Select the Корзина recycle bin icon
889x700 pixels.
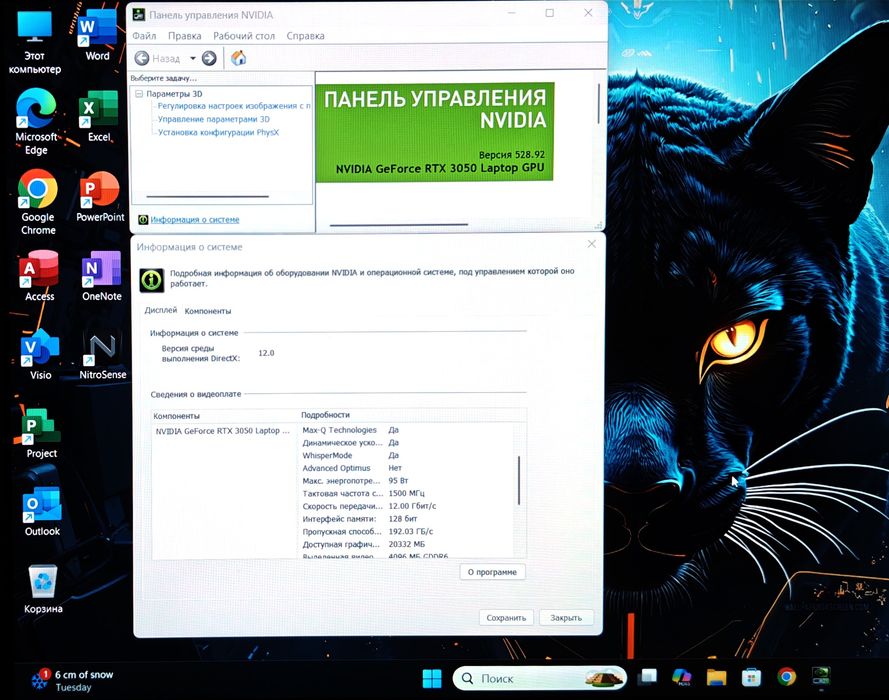[43, 589]
